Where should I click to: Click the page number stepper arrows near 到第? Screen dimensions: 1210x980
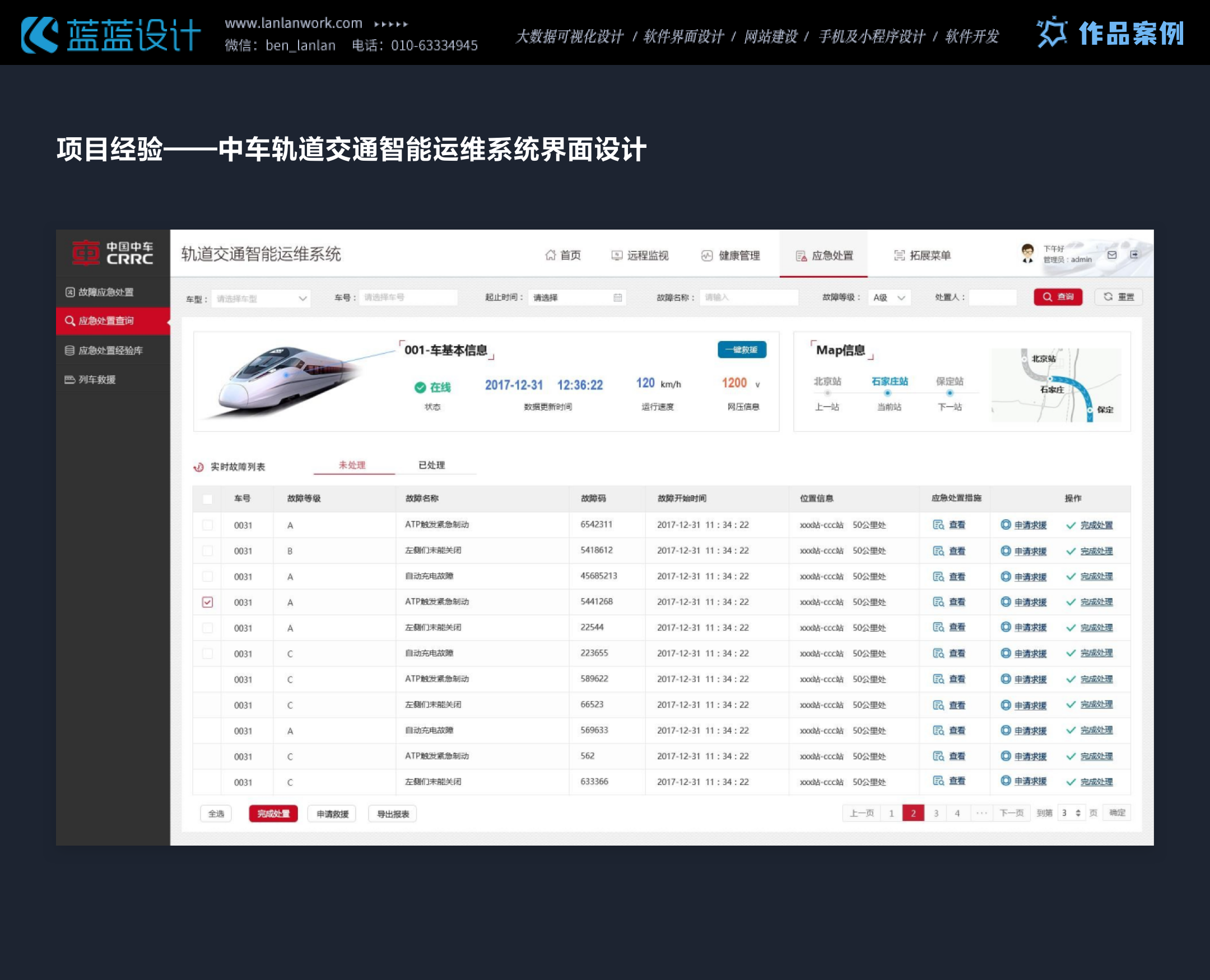tap(1078, 813)
